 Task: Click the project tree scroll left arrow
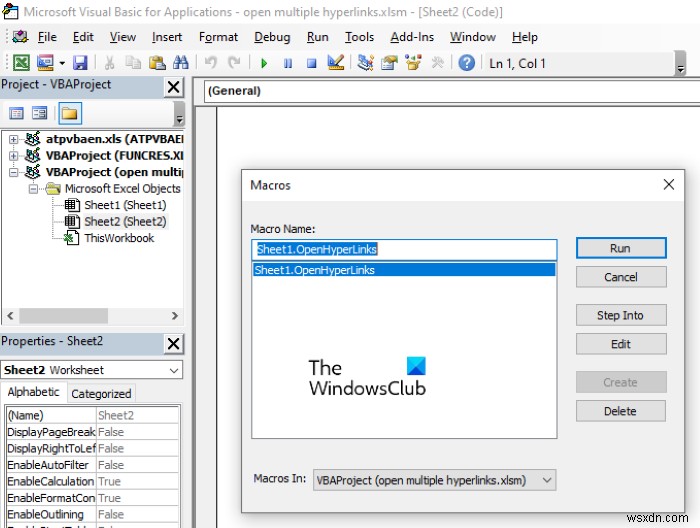10,316
